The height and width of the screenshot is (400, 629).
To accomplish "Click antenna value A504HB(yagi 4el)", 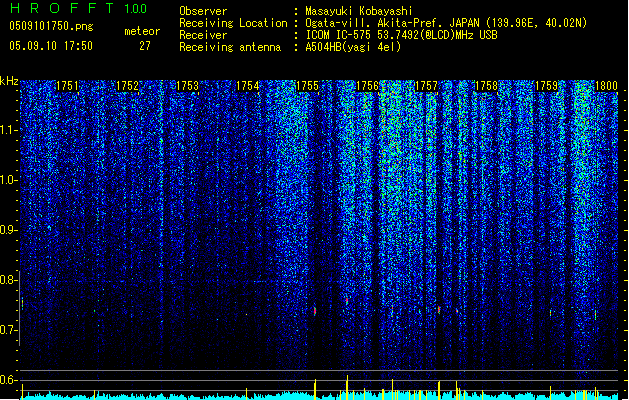I will (353, 47).
